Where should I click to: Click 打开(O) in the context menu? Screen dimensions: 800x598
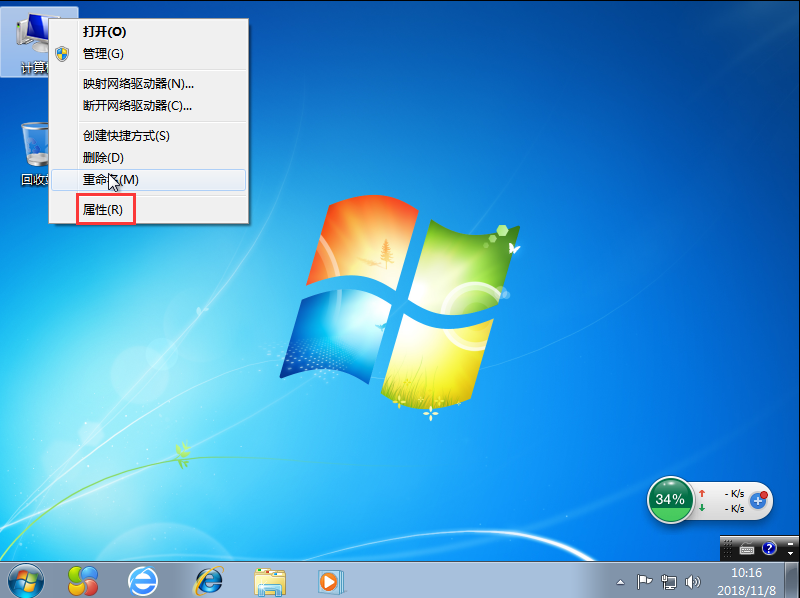click(104, 31)
